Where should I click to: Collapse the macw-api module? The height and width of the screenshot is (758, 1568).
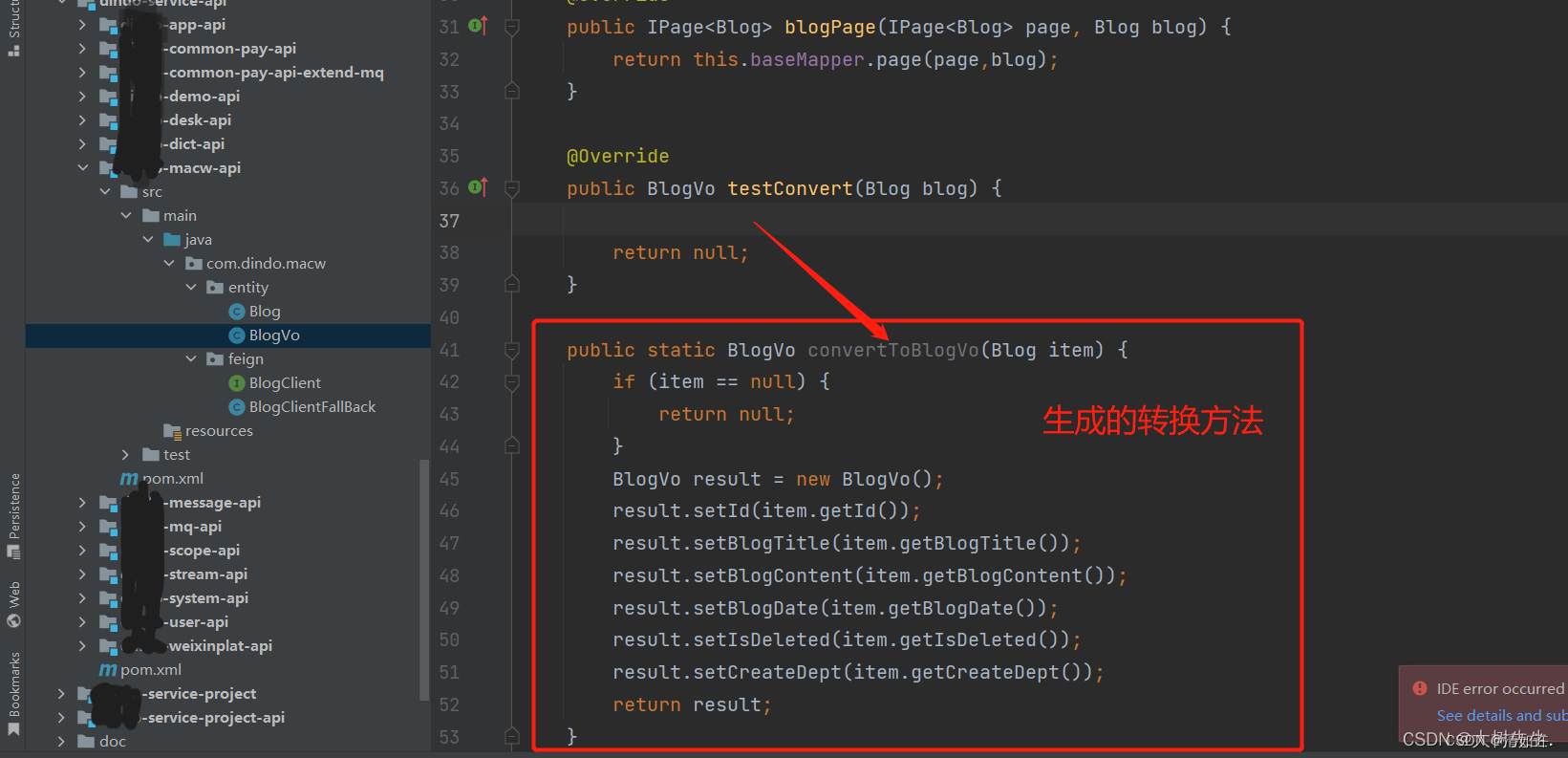(83, 168)
